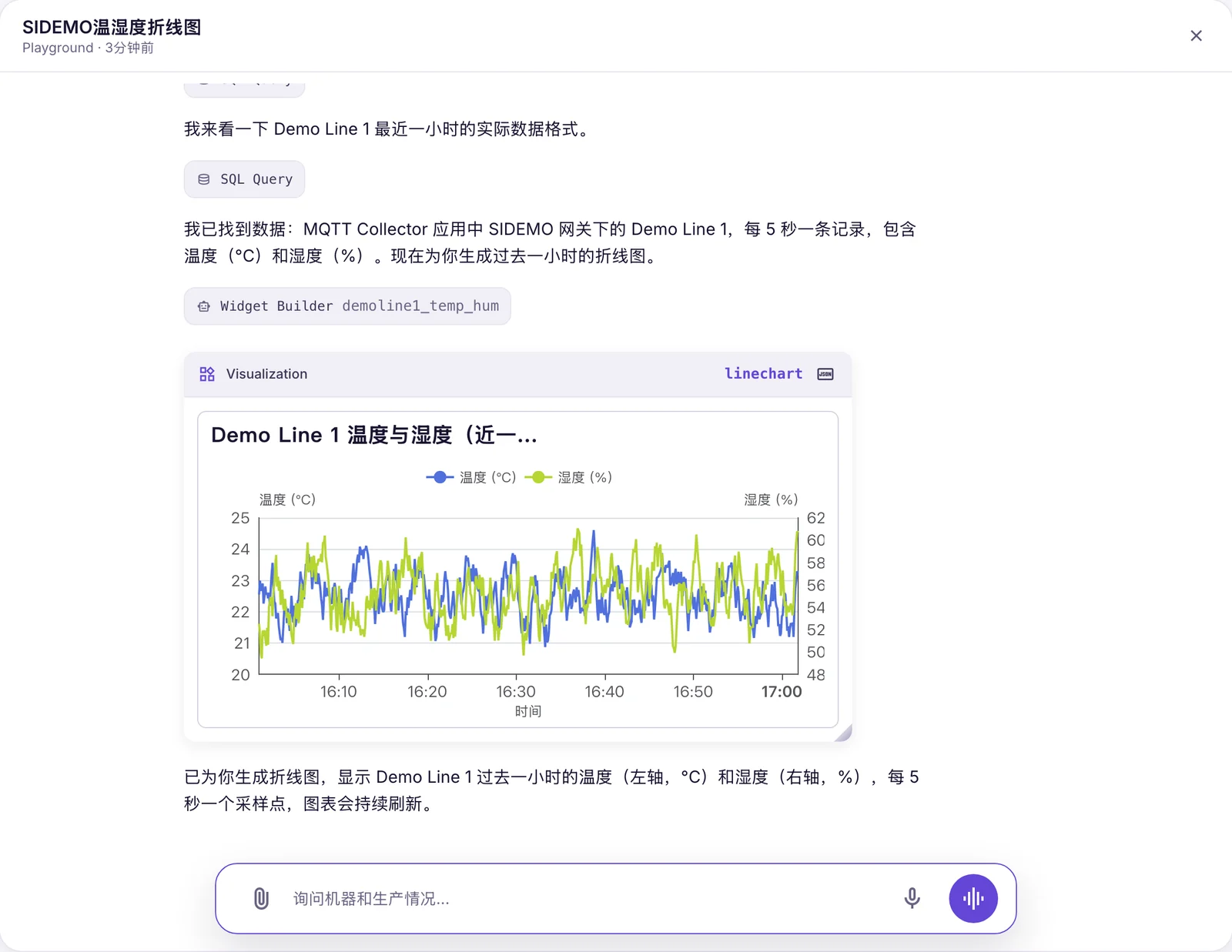Click the left axis title 温度 (°C)
Image resolution: width=1232 pixels, height=952 pixels.
pyautogui.click(x=287, y=499)
